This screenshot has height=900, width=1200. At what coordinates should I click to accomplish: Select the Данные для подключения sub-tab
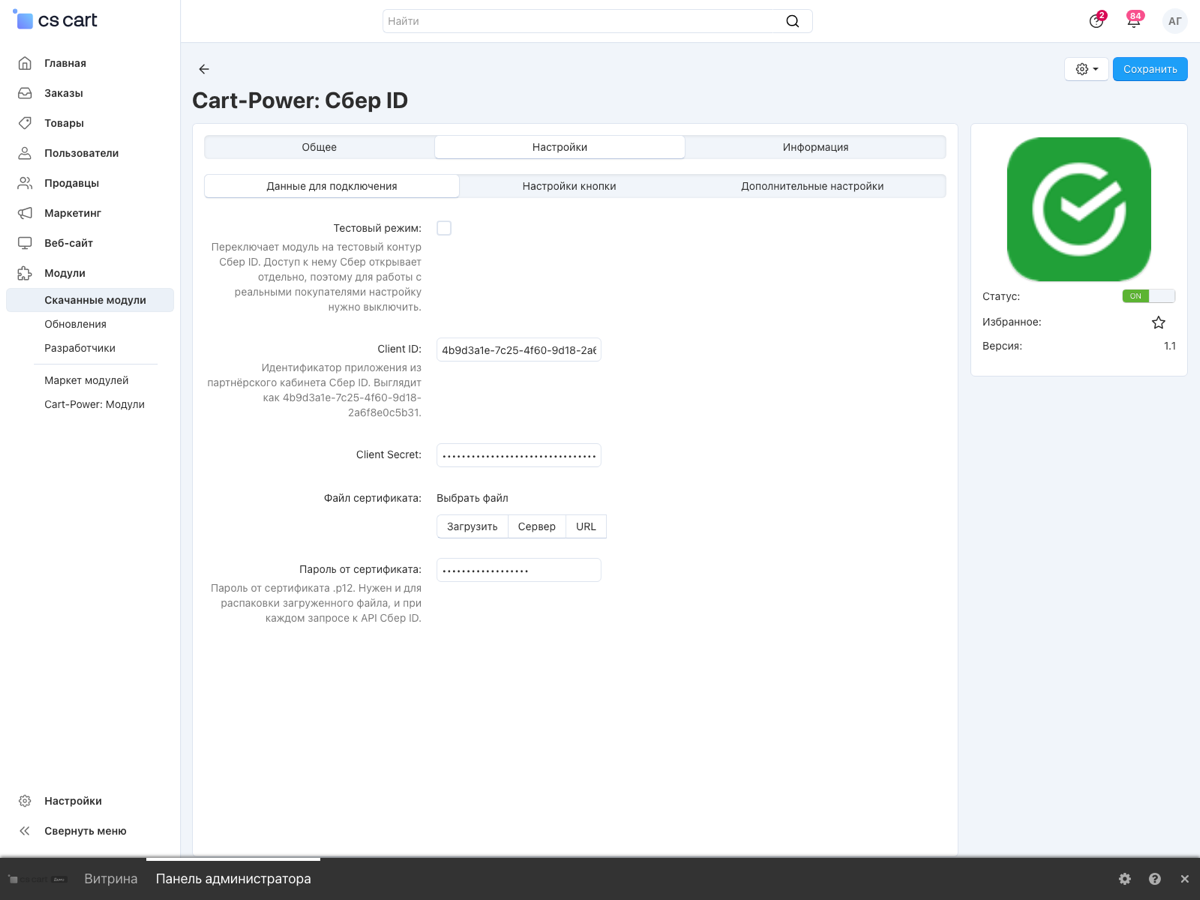click(x=332, y=186)
